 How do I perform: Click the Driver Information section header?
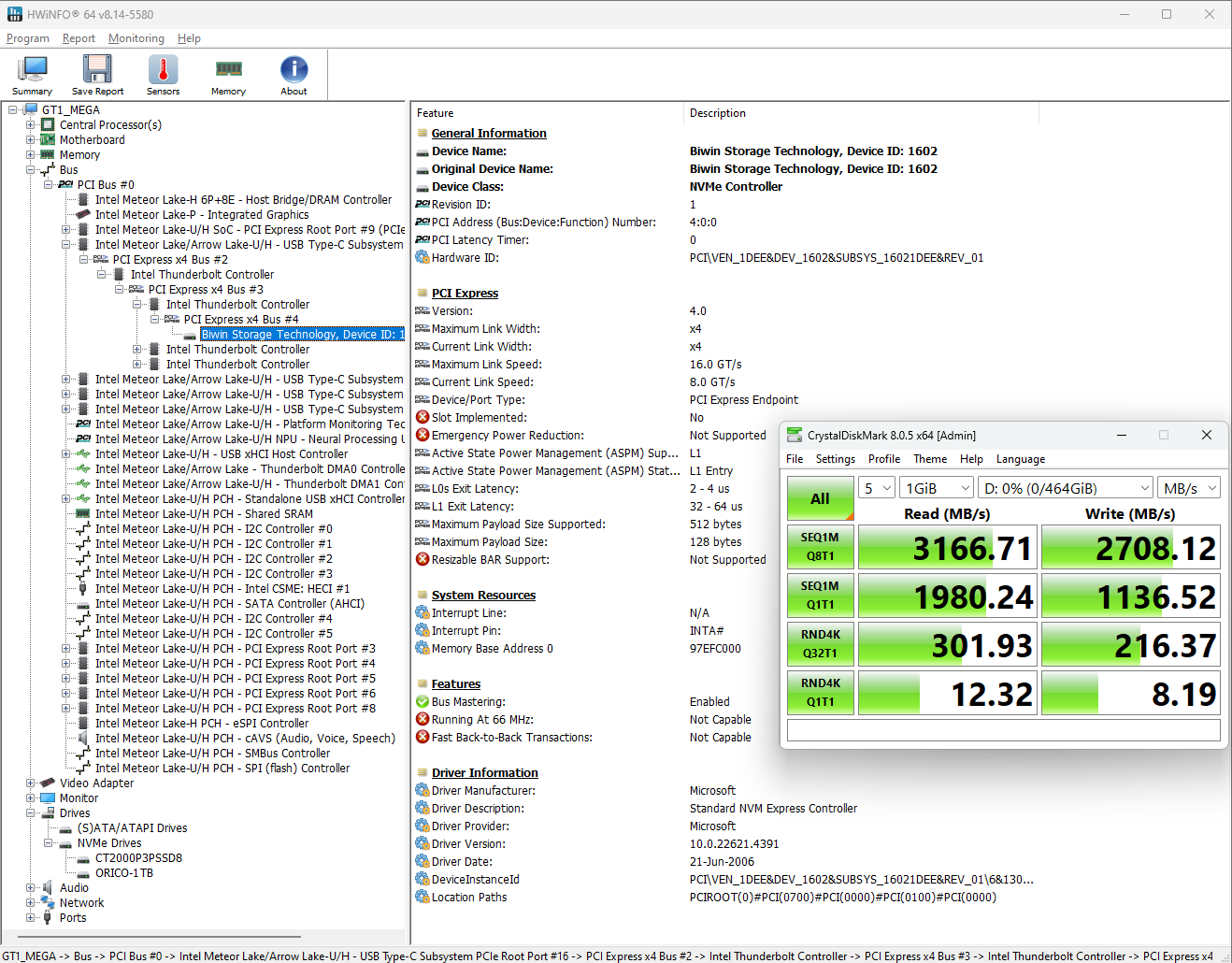pos(484,772)
